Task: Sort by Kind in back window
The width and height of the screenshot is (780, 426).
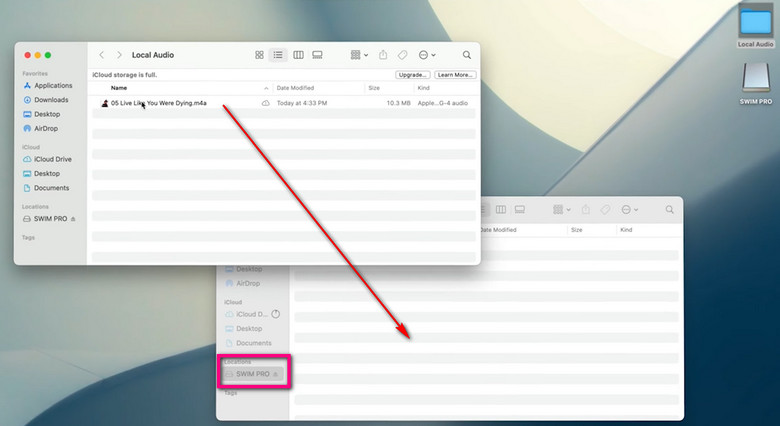Action: (626, 230)
